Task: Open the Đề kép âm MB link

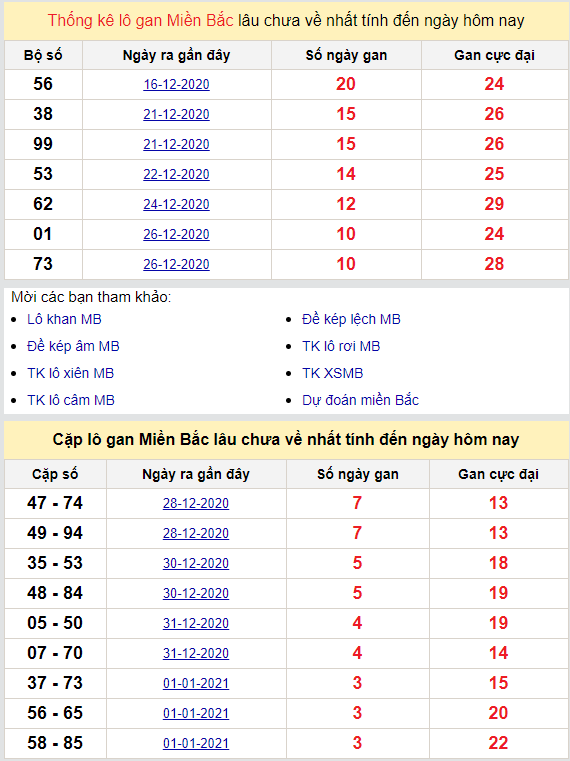Action: tap(73, 347)
